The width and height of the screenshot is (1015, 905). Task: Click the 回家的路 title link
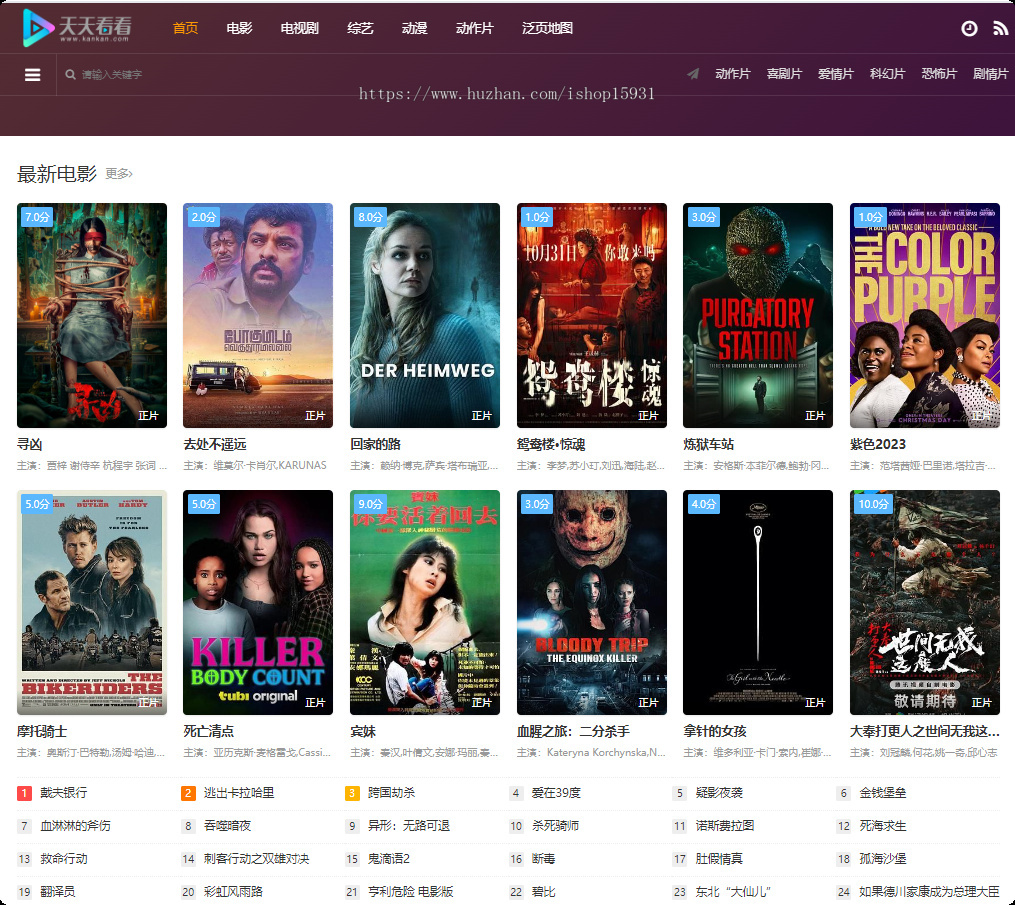coord(375,445)
